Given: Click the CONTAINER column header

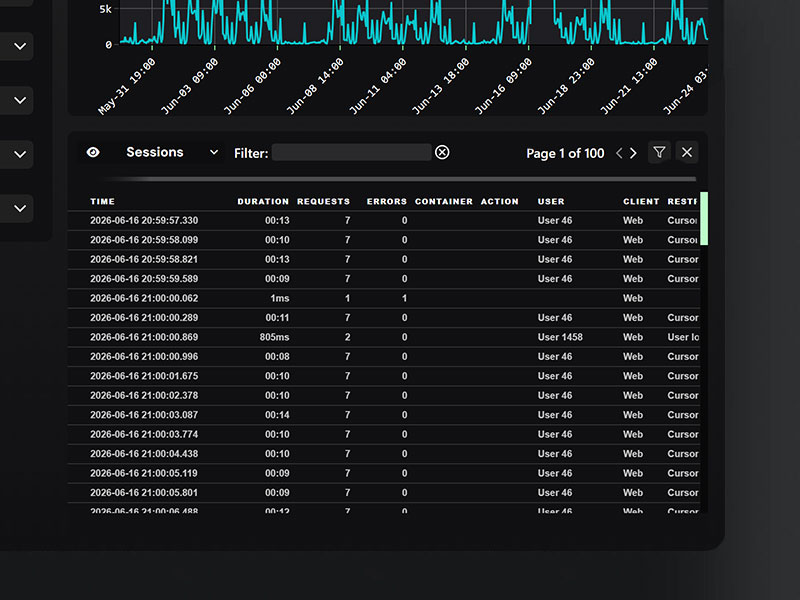Looking at the screenshot, I should pyautogui.click(x=444, y=202).
